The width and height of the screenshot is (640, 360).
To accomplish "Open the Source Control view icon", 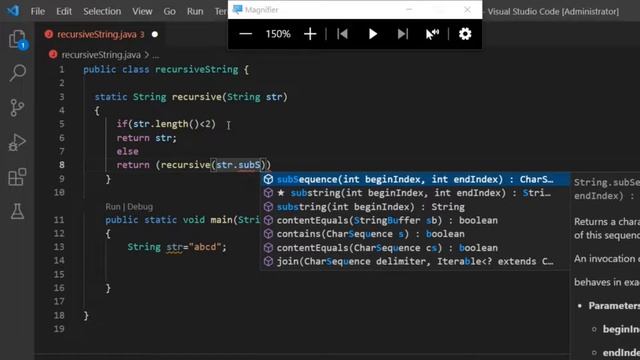I will [x=17, y=108].
